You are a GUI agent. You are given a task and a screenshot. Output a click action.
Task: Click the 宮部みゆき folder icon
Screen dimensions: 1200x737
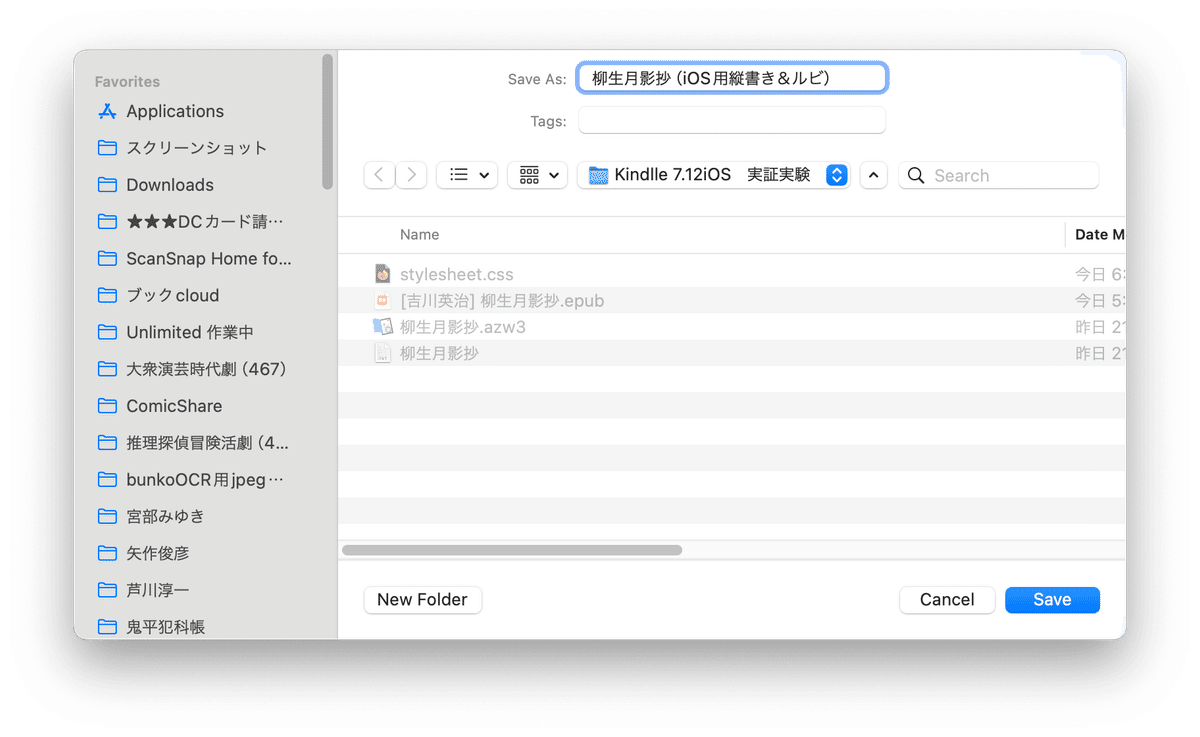pyautogui.click(x=108, y=516)
